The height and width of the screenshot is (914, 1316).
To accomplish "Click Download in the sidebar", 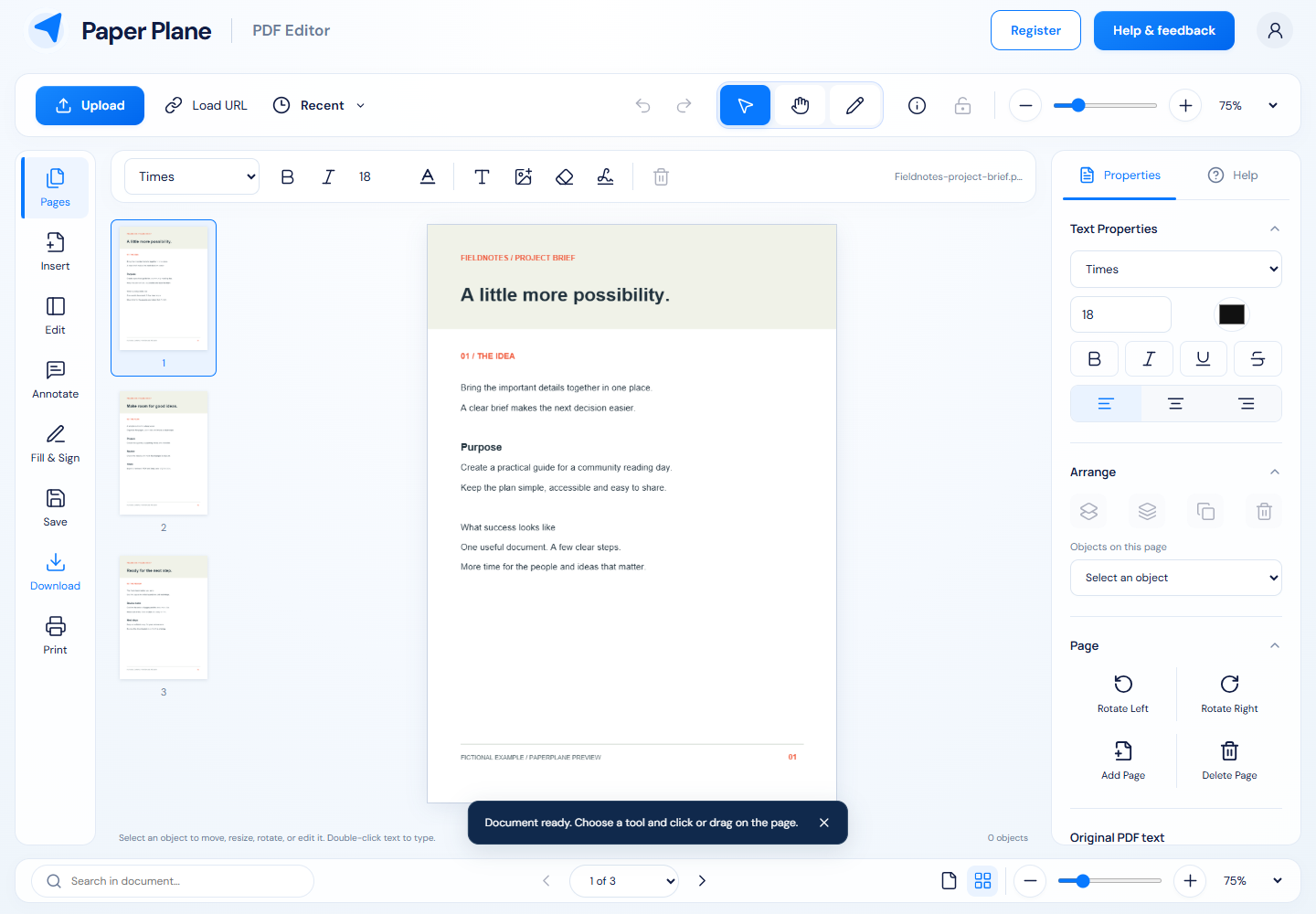I will [56, 572].
